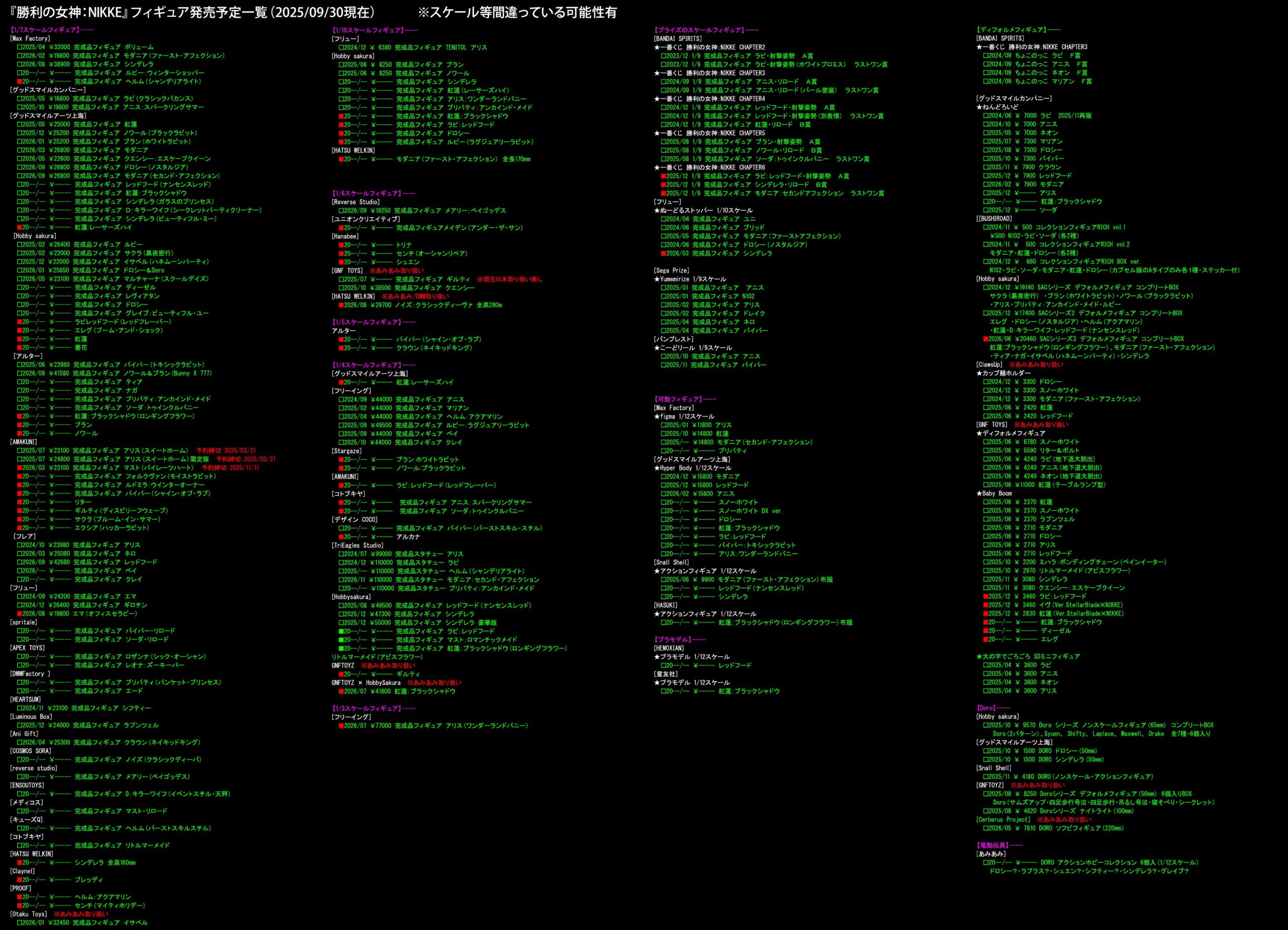Click the star next to Yumemirize 1/9スケール
Image resolution: width=1288 pixels, height=930 pixels.
(657, 279)
